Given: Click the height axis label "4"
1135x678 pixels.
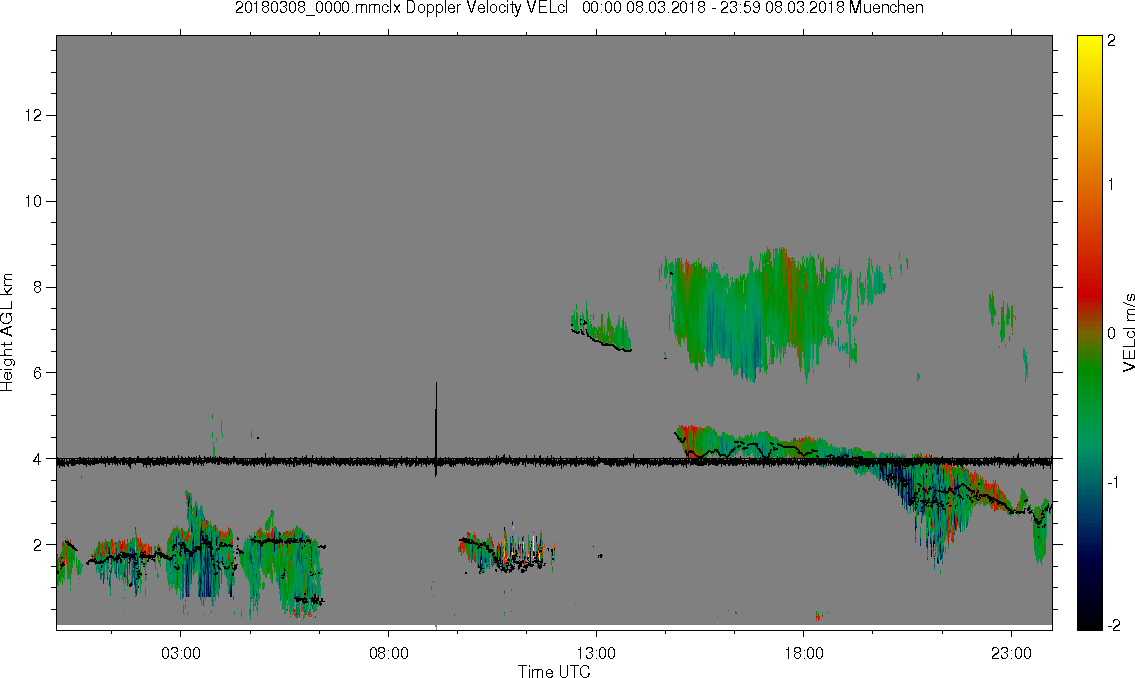Looking at the screenshot, I should point(38,459).
